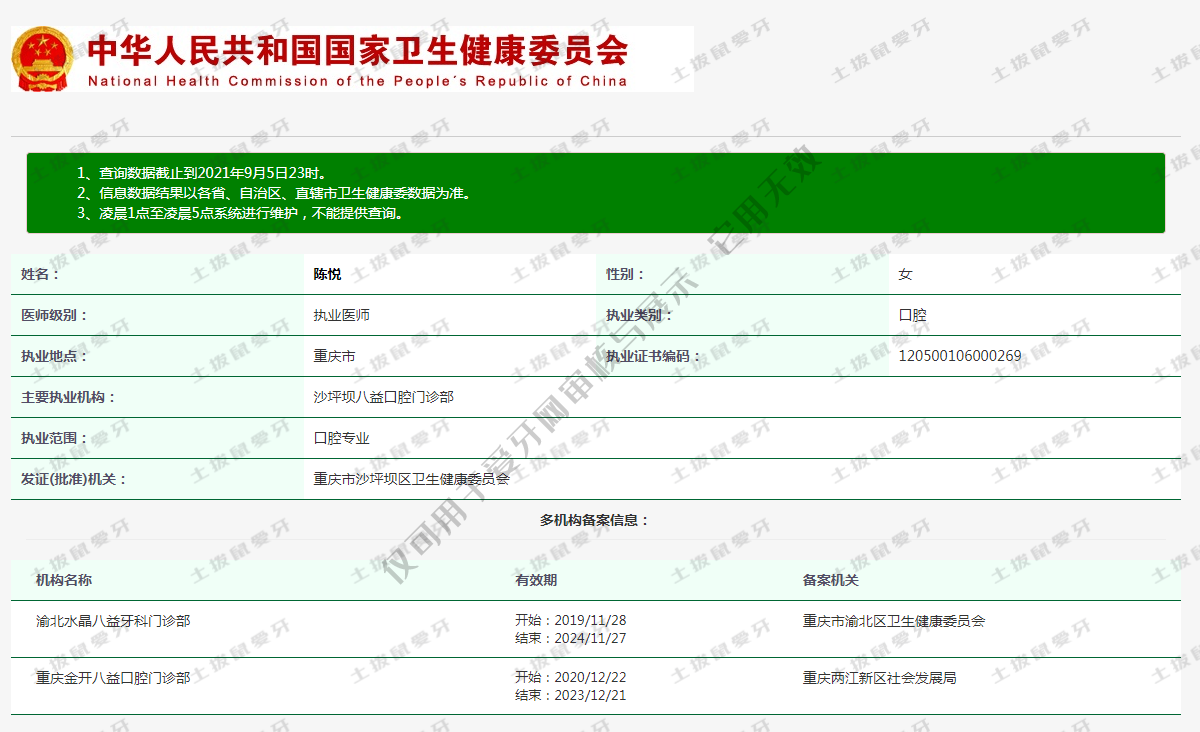This screenshot has height=732, width=1200.
Task: Click the English National Health Commission subtitle
Action: pos(357,81)
